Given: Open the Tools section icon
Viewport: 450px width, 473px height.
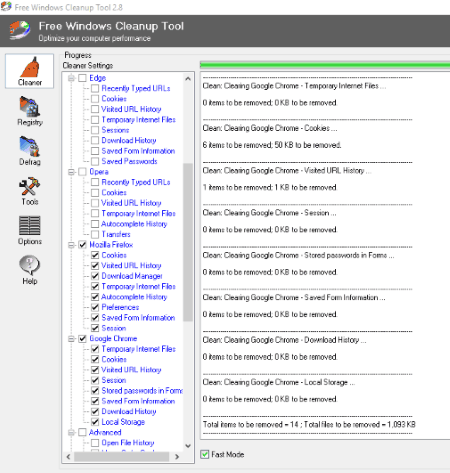Looking at the screenshot, I should pyautogui.click(x=30, y=191).
